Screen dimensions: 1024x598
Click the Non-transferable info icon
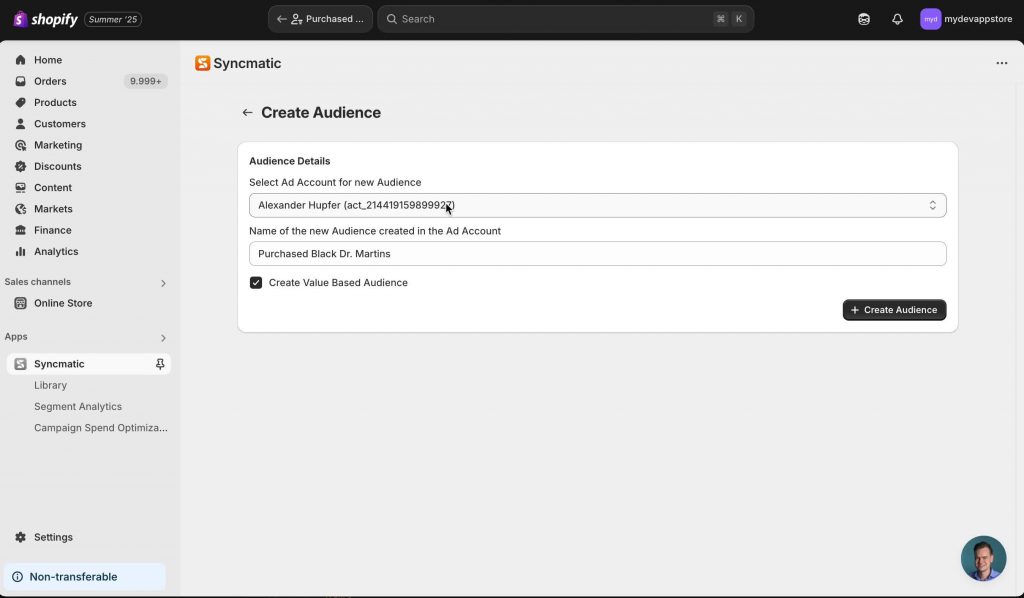[x=18, y=577]
